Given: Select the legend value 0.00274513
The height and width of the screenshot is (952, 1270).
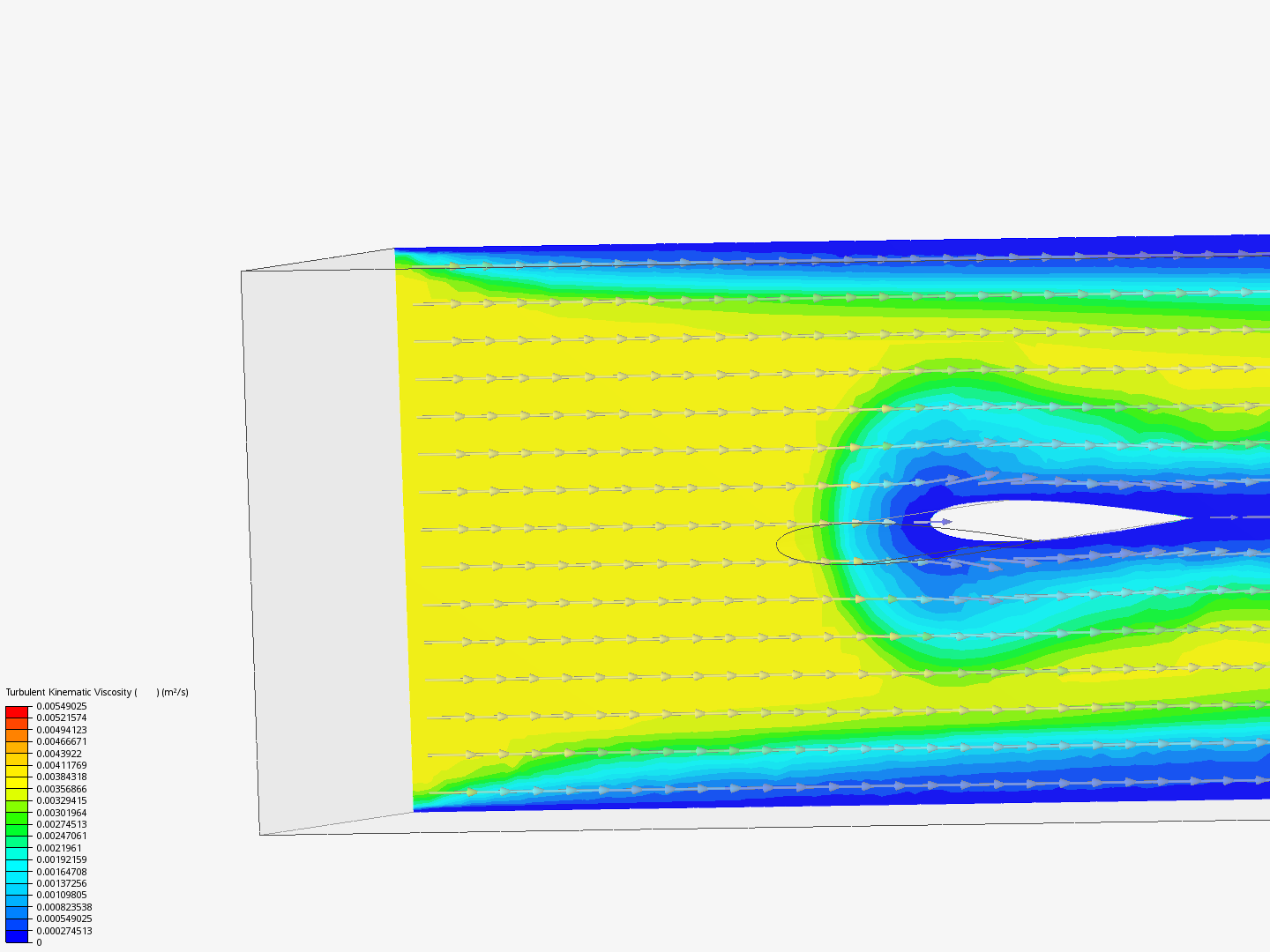Looking at the screenshot, I should pos(62,824).
